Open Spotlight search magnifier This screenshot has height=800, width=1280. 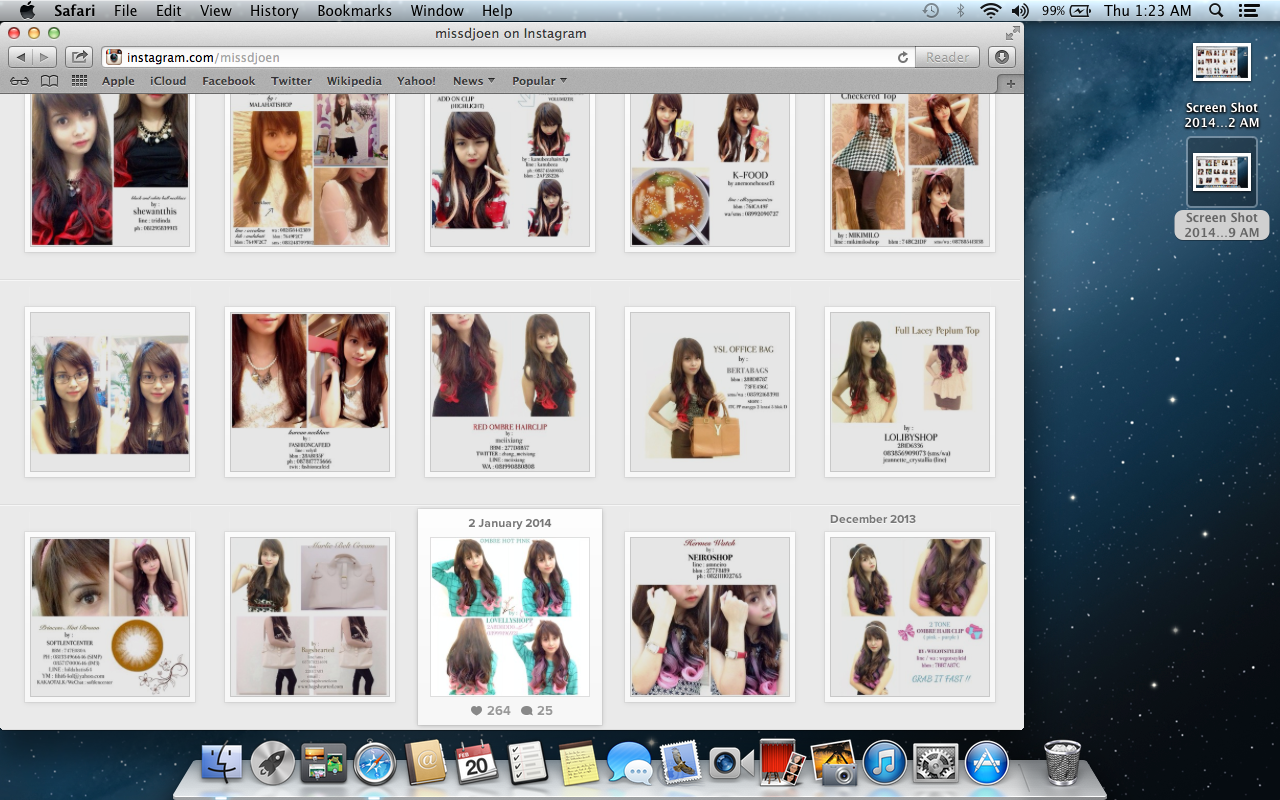pyautogui.click(x=1216, y=10)
